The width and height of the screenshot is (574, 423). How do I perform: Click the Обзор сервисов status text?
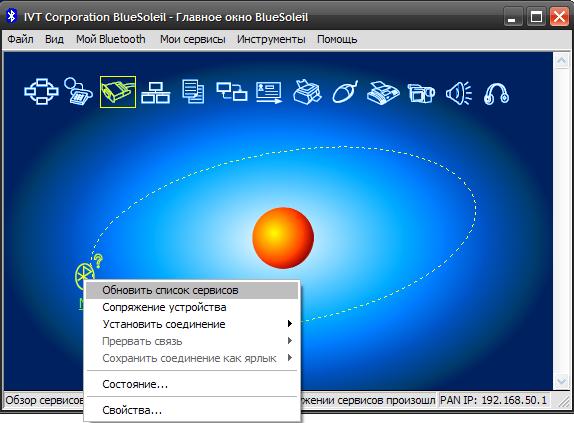44,400
